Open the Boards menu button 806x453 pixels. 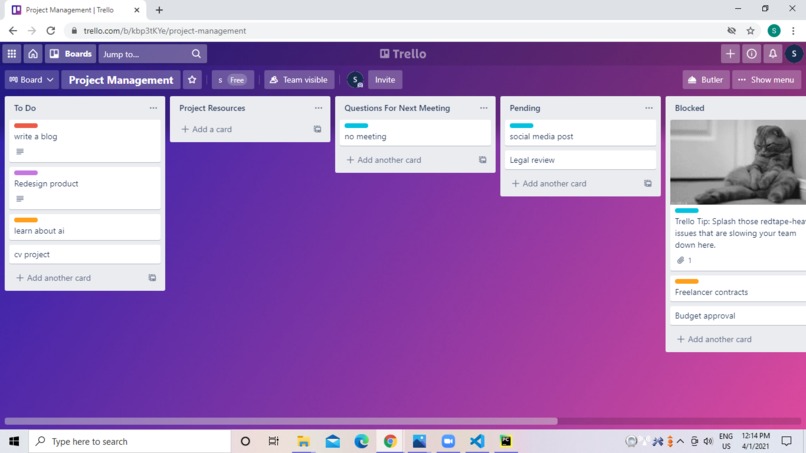click(70, 53)
